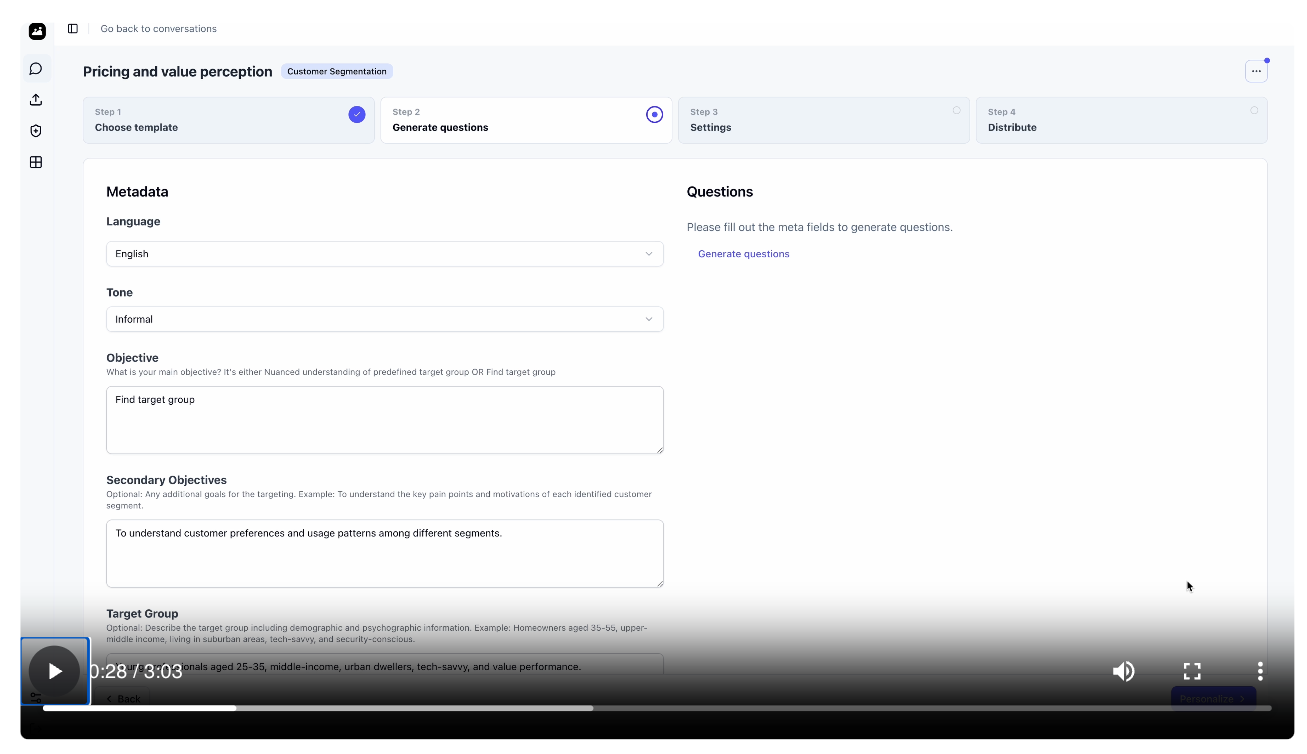Open the Language dropdown showing English
Viewport: 1307px width, 754px height.
(385, 253)
